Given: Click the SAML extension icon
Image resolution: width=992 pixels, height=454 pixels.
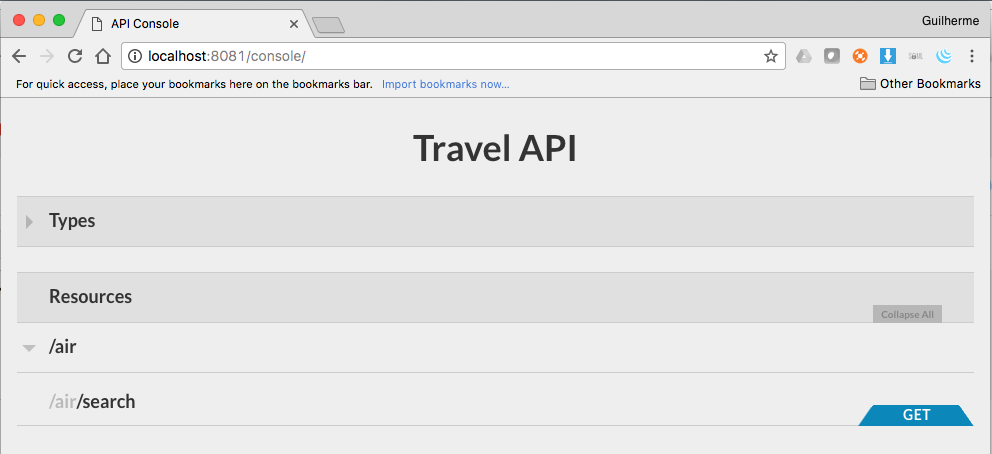Looking at the screenshot, I should 915,56.
